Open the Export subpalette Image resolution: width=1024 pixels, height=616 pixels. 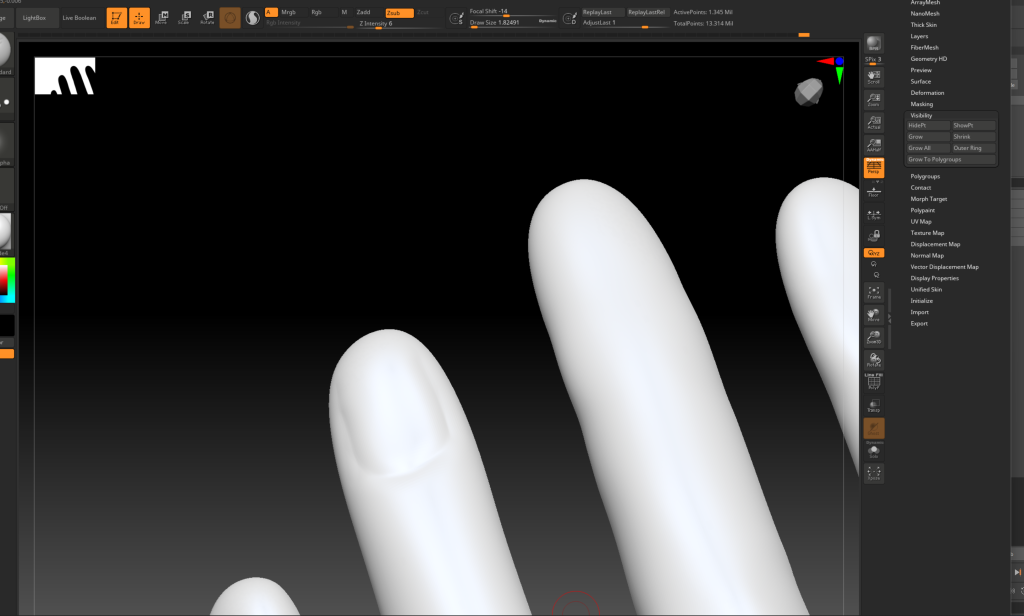(x=919, y=323)
